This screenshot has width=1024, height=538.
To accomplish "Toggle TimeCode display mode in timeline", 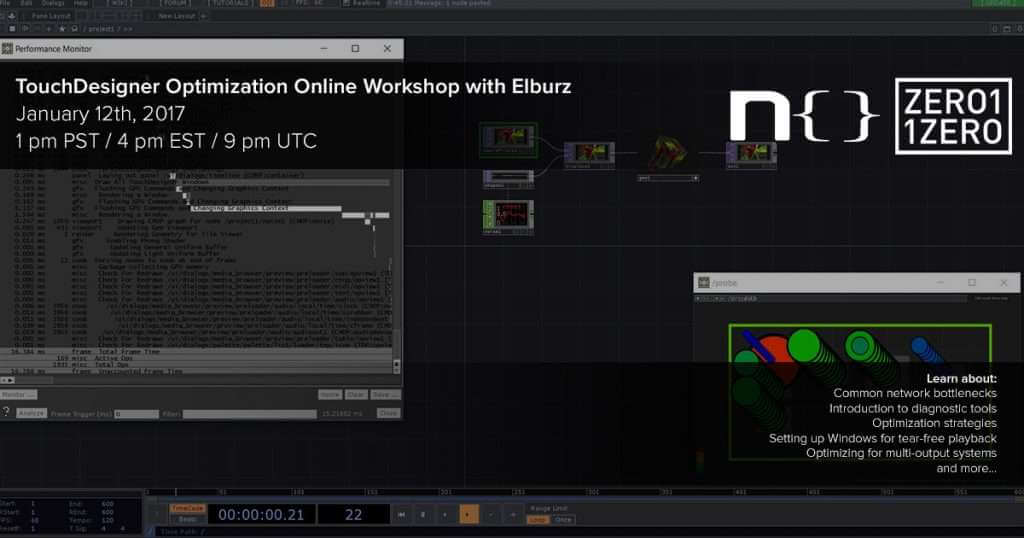I will [188, 508].
